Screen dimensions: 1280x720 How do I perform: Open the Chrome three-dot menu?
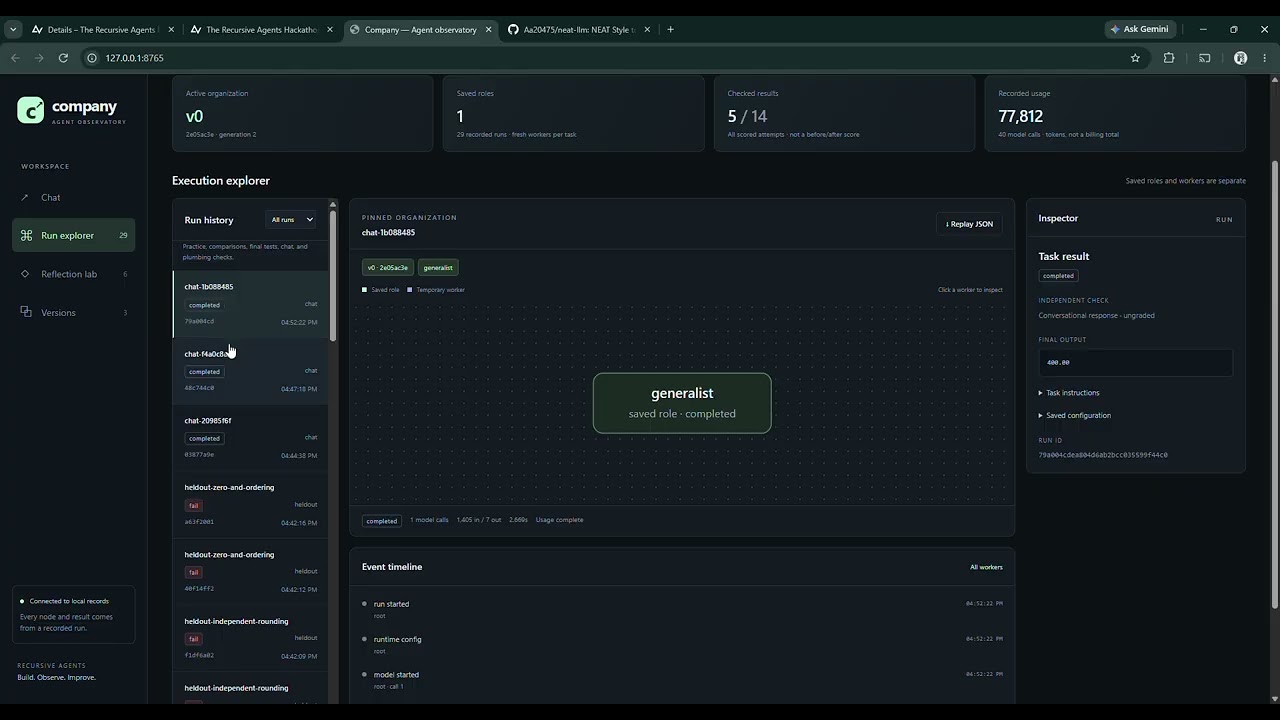1265,58
